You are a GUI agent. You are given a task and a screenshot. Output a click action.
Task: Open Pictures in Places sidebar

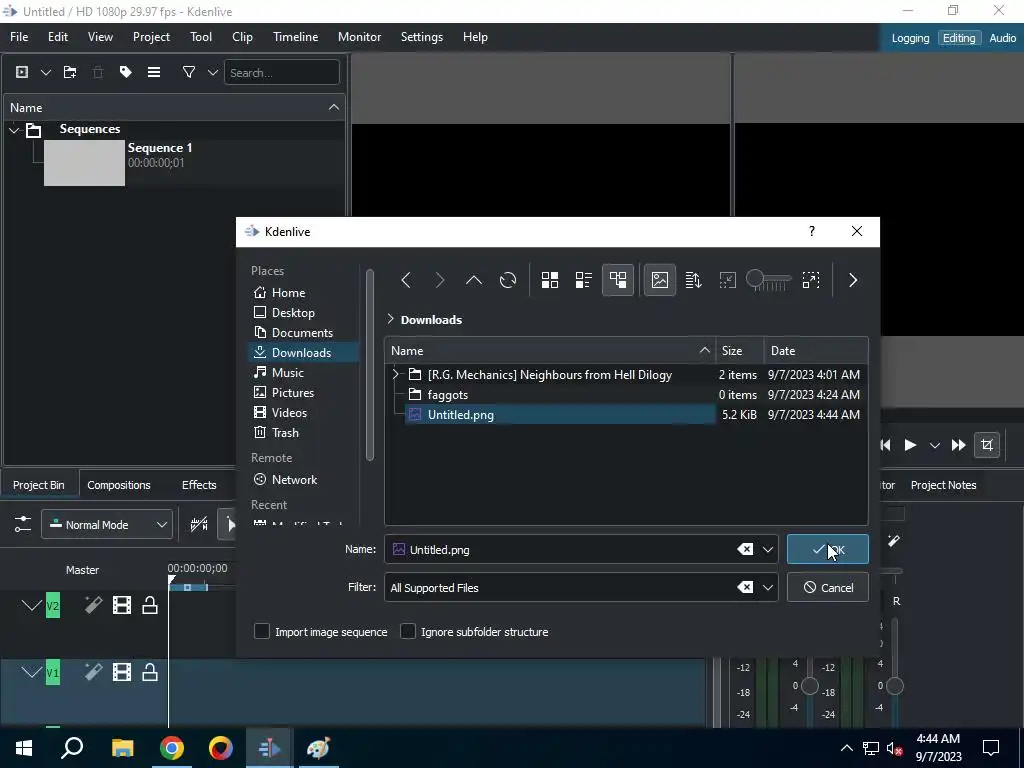click(293, 392)
